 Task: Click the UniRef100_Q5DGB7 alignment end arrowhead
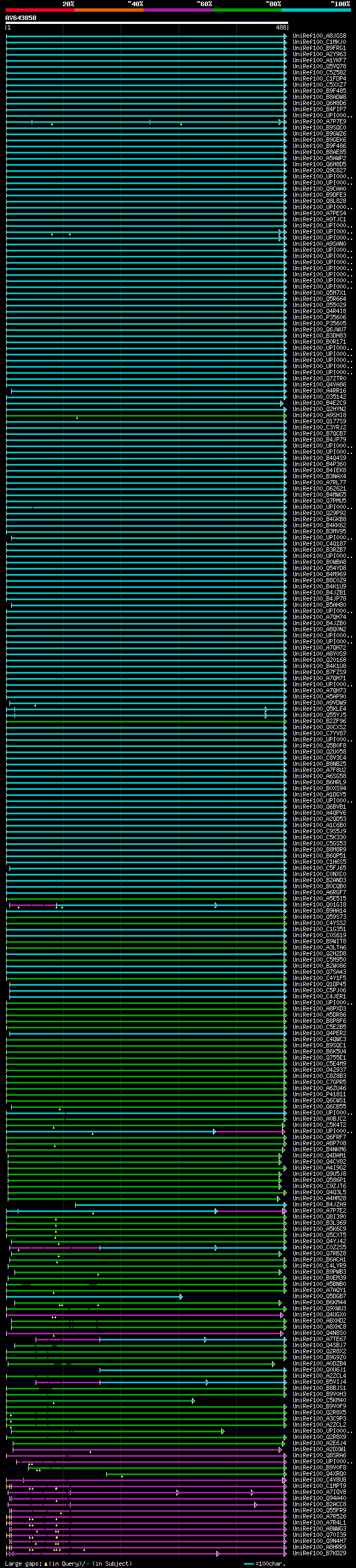click(x=181, y=1297)
